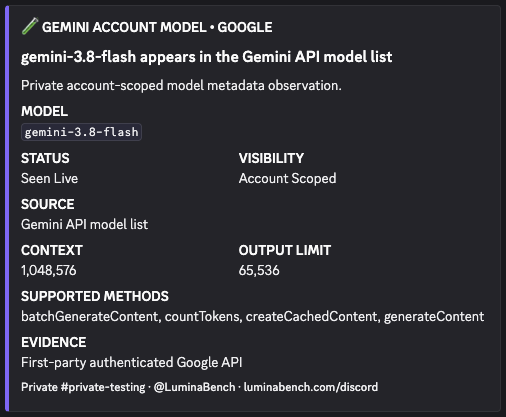The width and height of the screenshot is (506, 417).
Task: Click First-party authenticated Google API text
Action: coord(132,362)
